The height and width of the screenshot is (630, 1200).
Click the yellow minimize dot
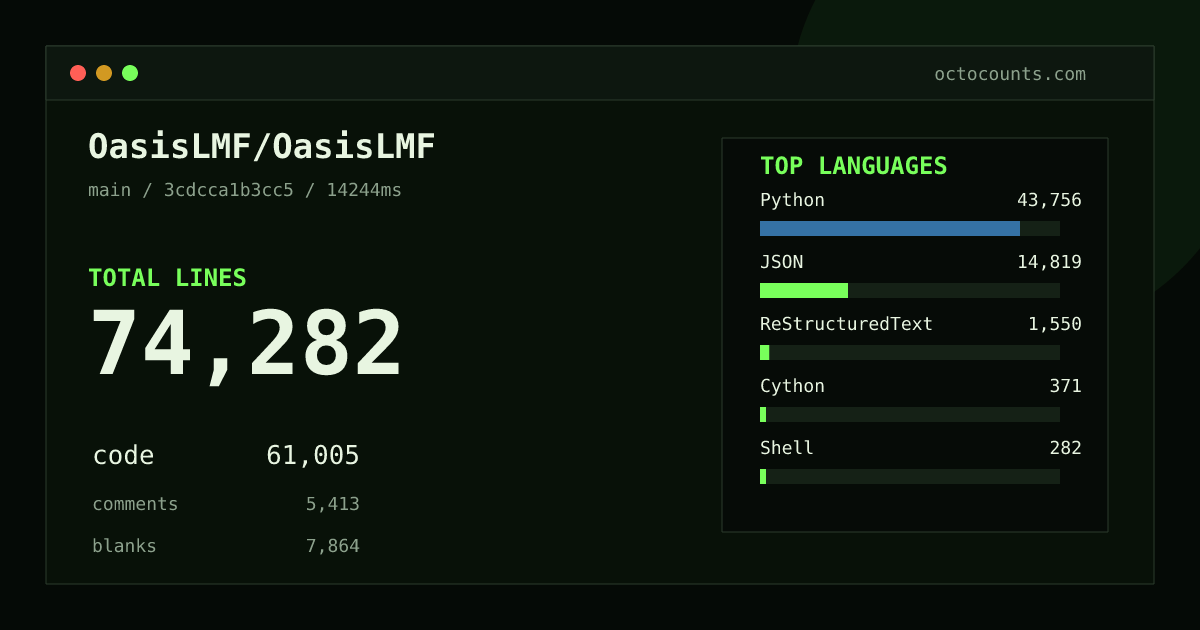pyautogui.click(x=104, y=73)
